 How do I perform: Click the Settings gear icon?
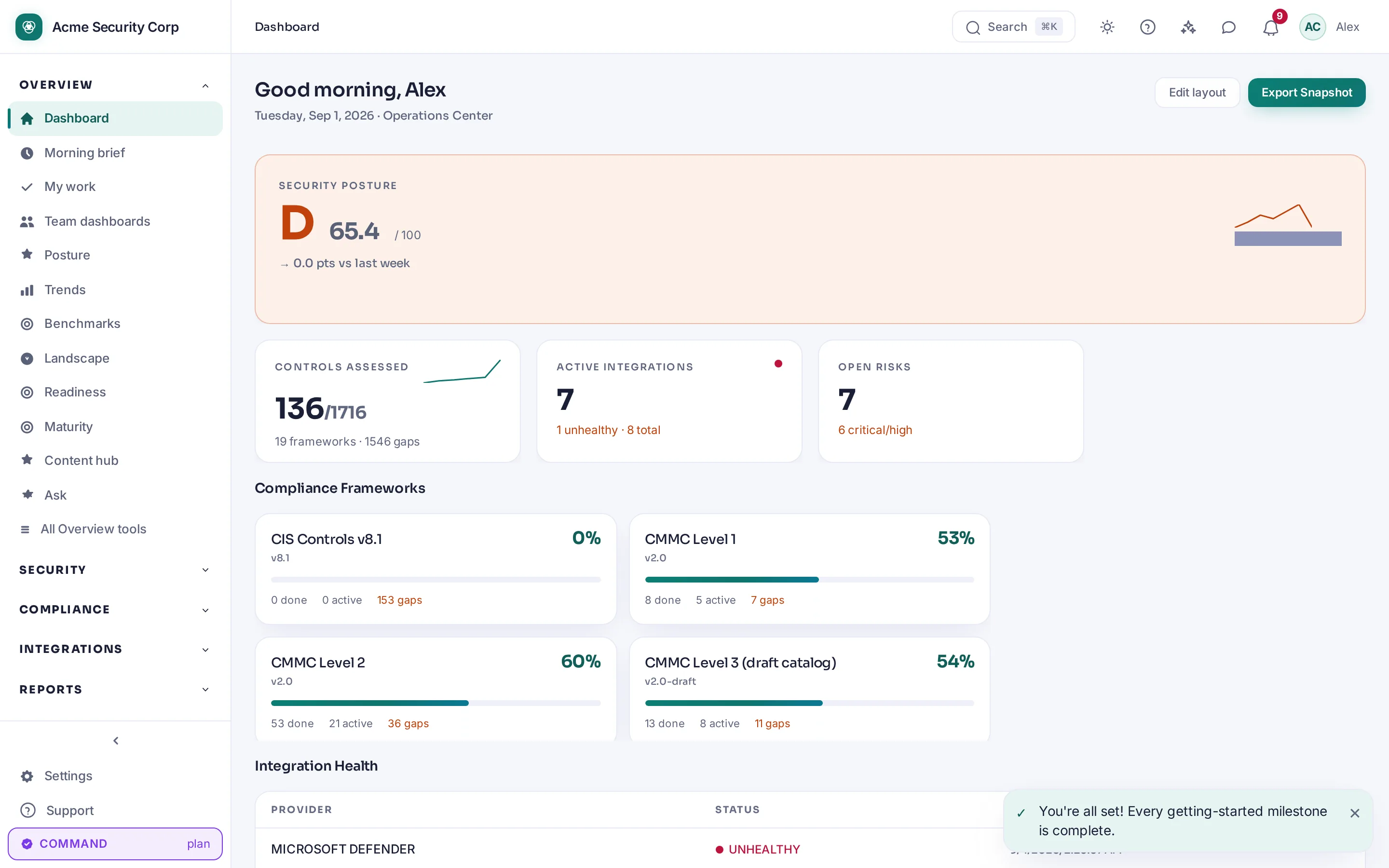tap(27, 776)
